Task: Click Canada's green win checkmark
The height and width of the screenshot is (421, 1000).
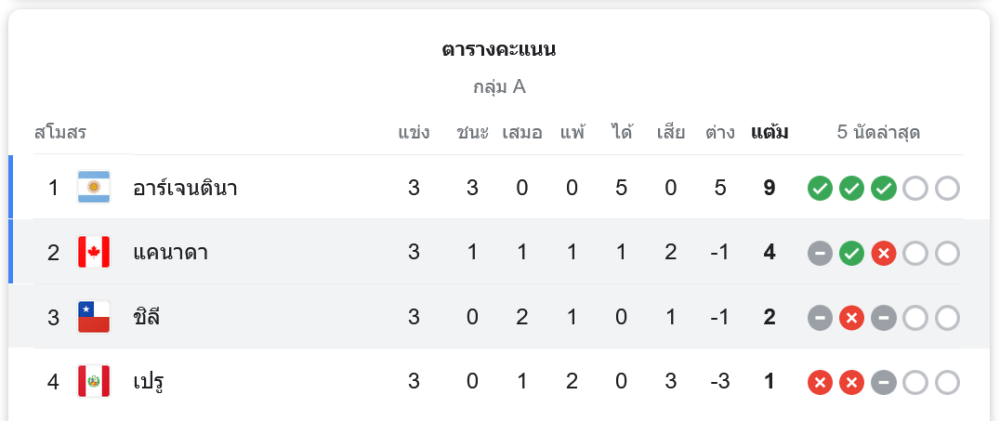Action: coord(851,253)
